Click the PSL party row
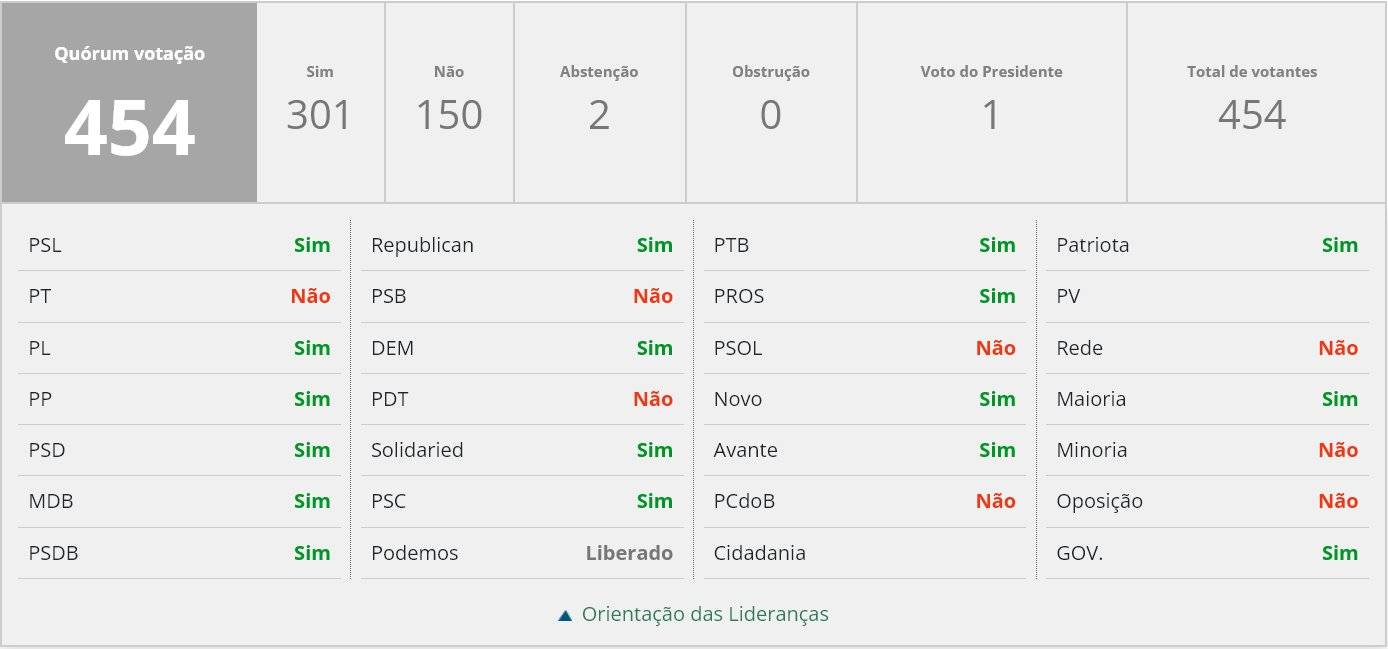Viewport: 1388px width, 649px height. [179, 245]
